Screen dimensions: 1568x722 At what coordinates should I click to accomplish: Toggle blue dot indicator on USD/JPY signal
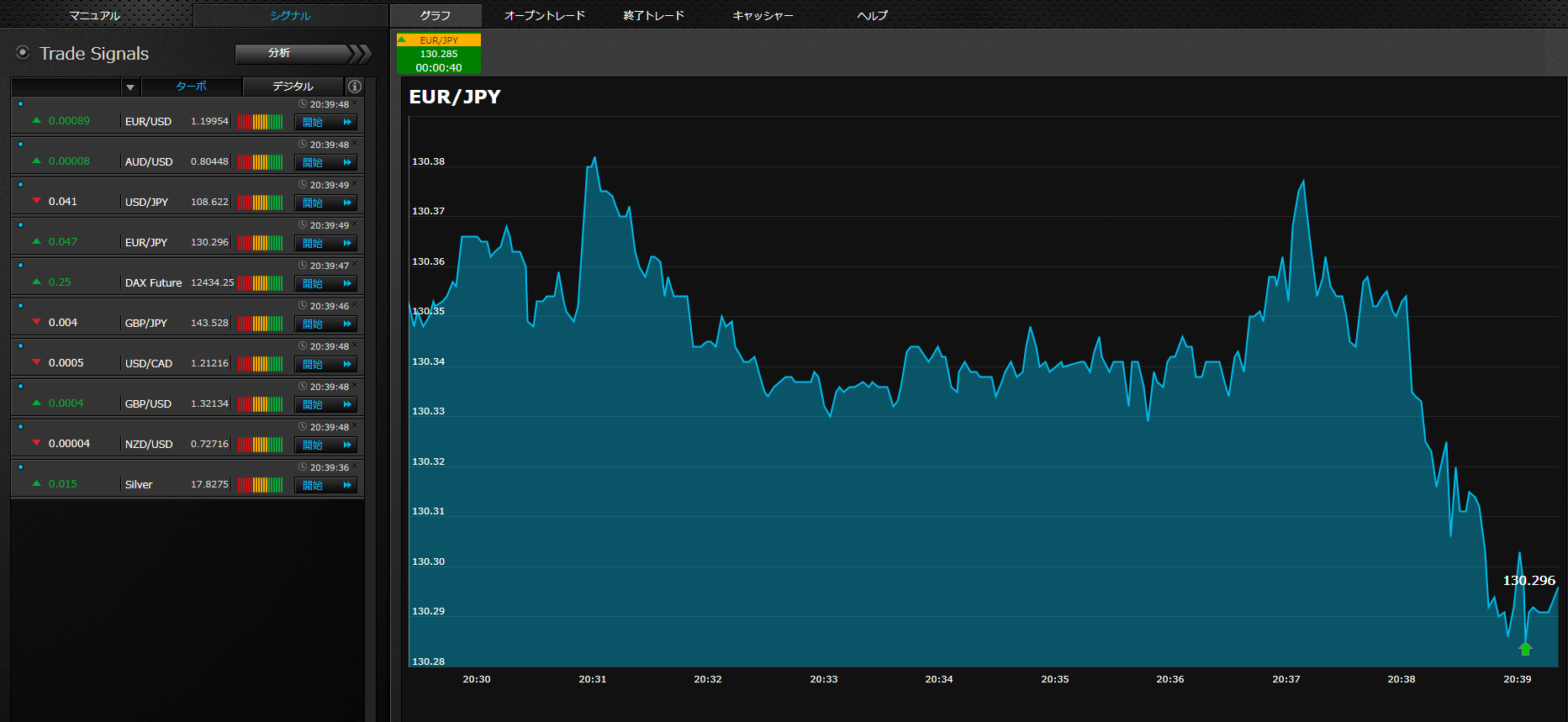click(x=20, y=185)
